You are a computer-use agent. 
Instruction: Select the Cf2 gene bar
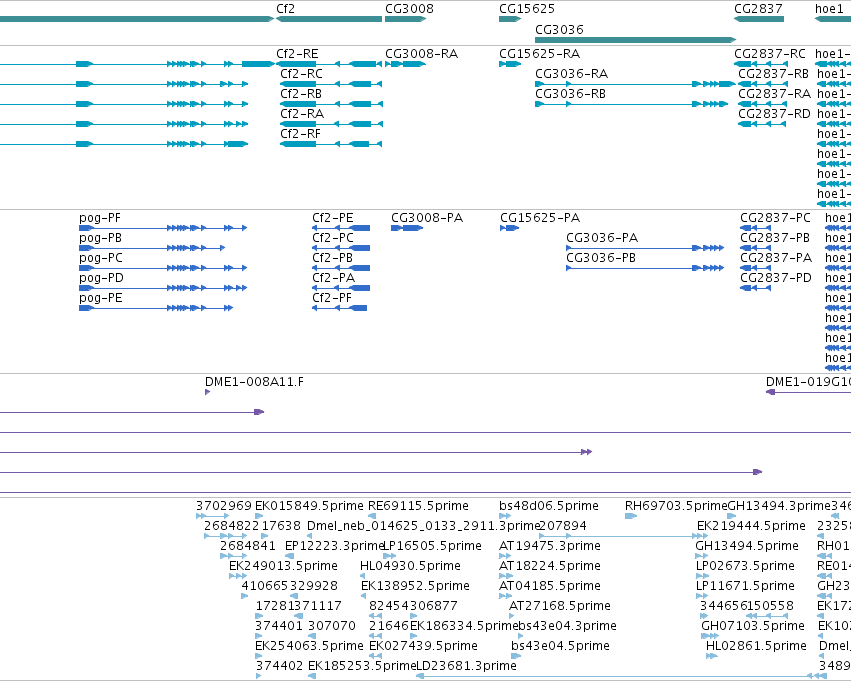[x=329, y=19]
